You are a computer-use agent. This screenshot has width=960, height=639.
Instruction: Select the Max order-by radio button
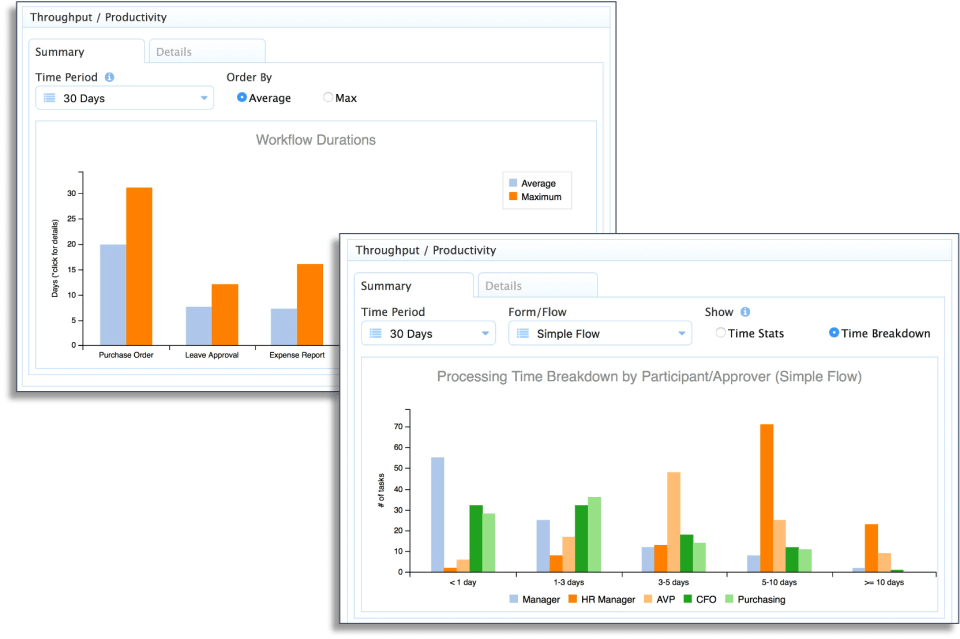click(x=328, y=97)
